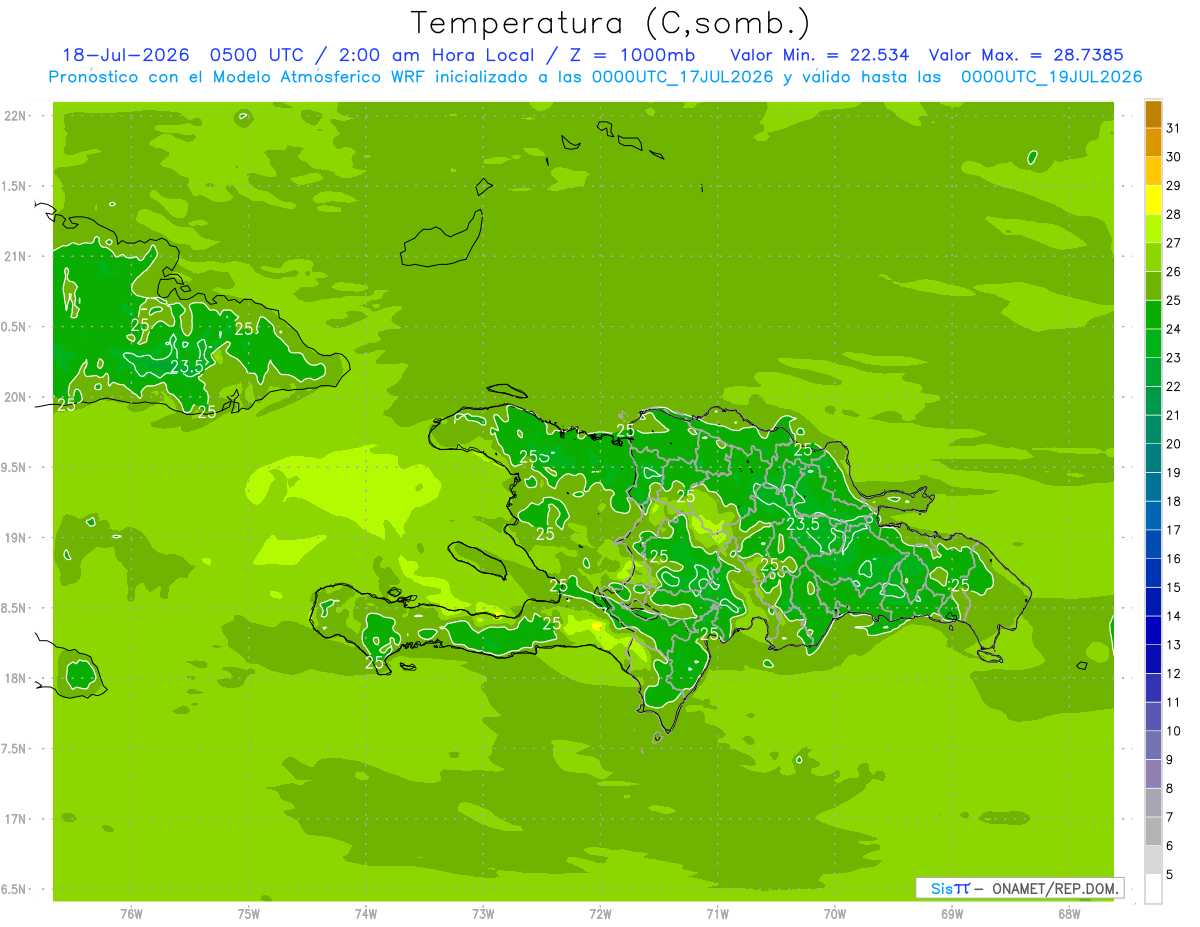
Task: Click the yellow swatch between 28 and 29
Action: coord(1153,200)
